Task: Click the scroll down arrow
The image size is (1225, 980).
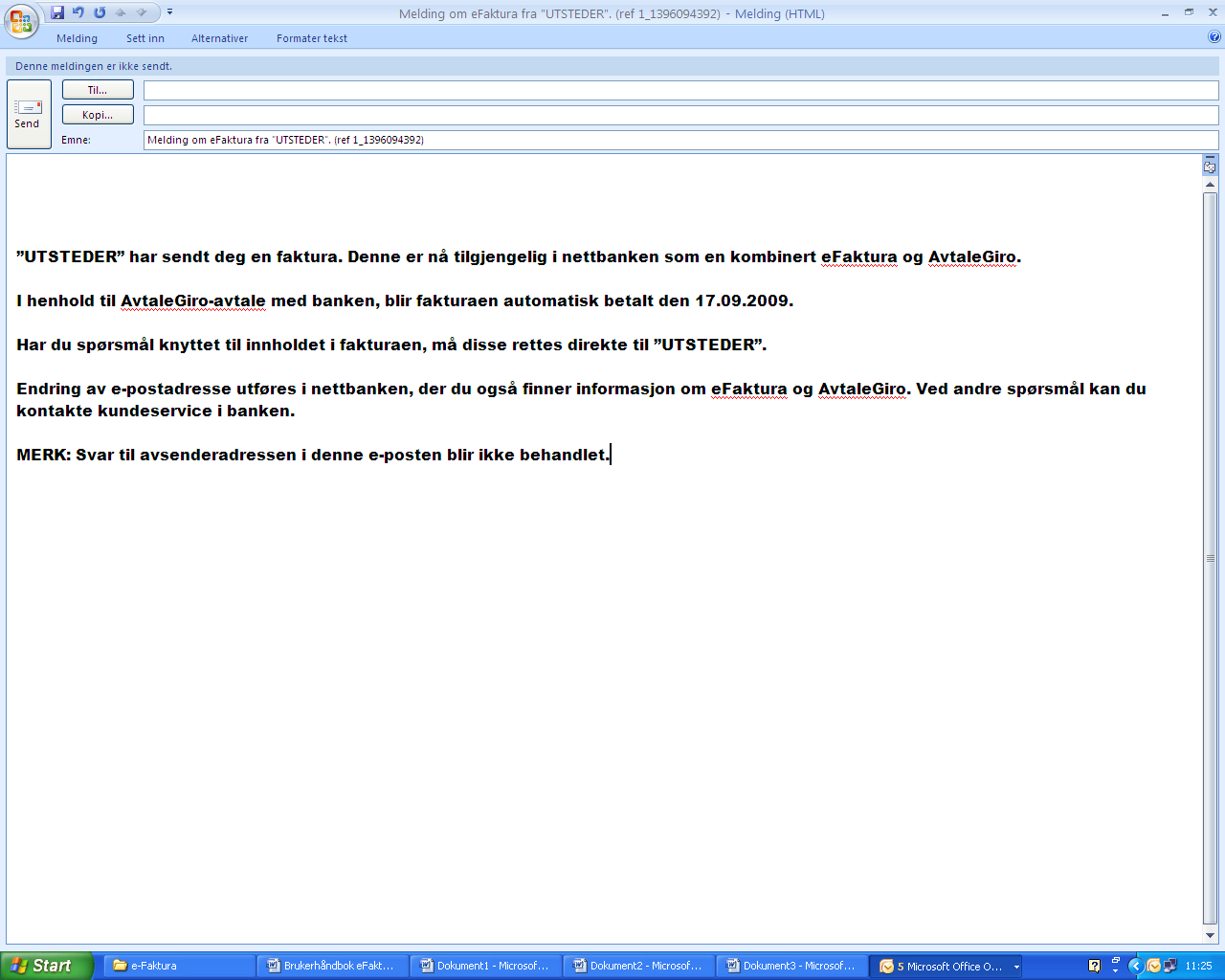Action: (x=1210, y=935)
